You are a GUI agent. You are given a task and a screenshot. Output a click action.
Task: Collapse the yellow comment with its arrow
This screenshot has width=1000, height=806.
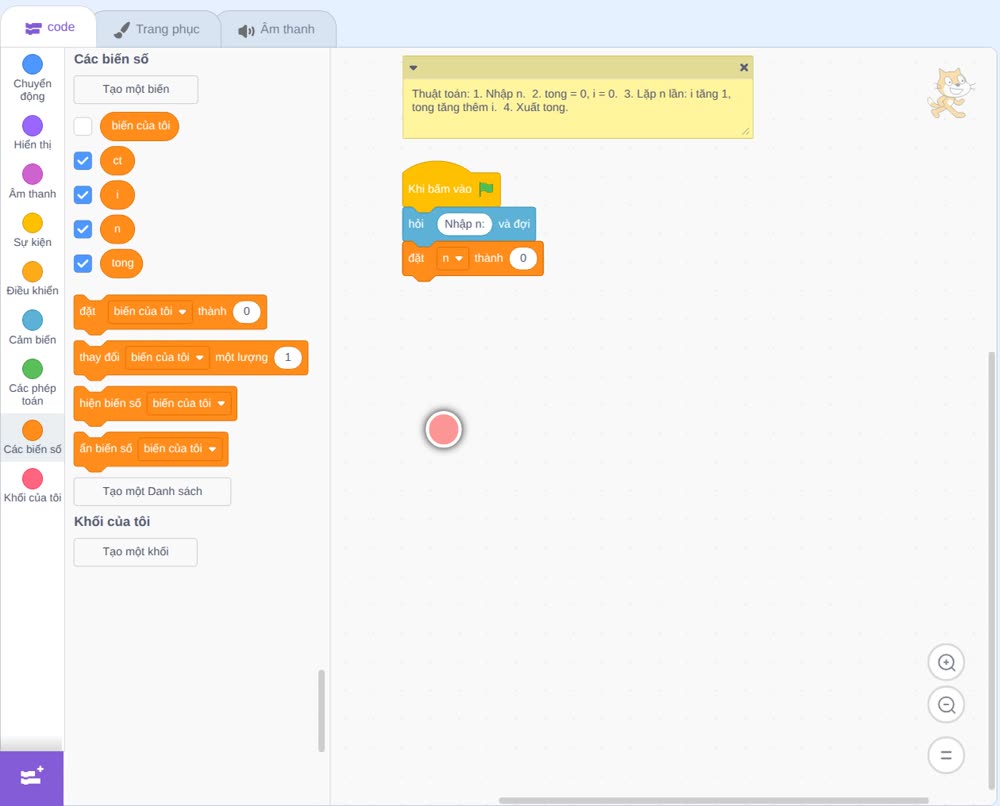413,67
